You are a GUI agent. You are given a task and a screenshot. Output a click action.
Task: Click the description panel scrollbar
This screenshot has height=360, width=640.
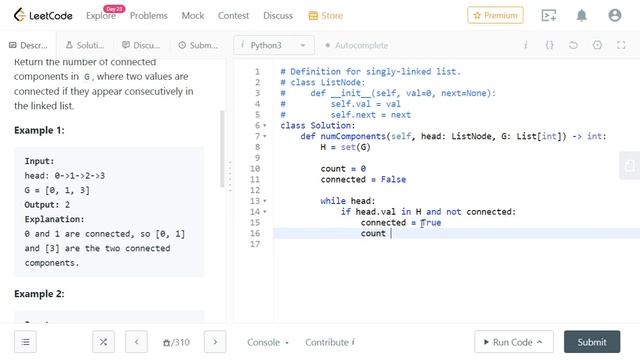tap(222, 149)
